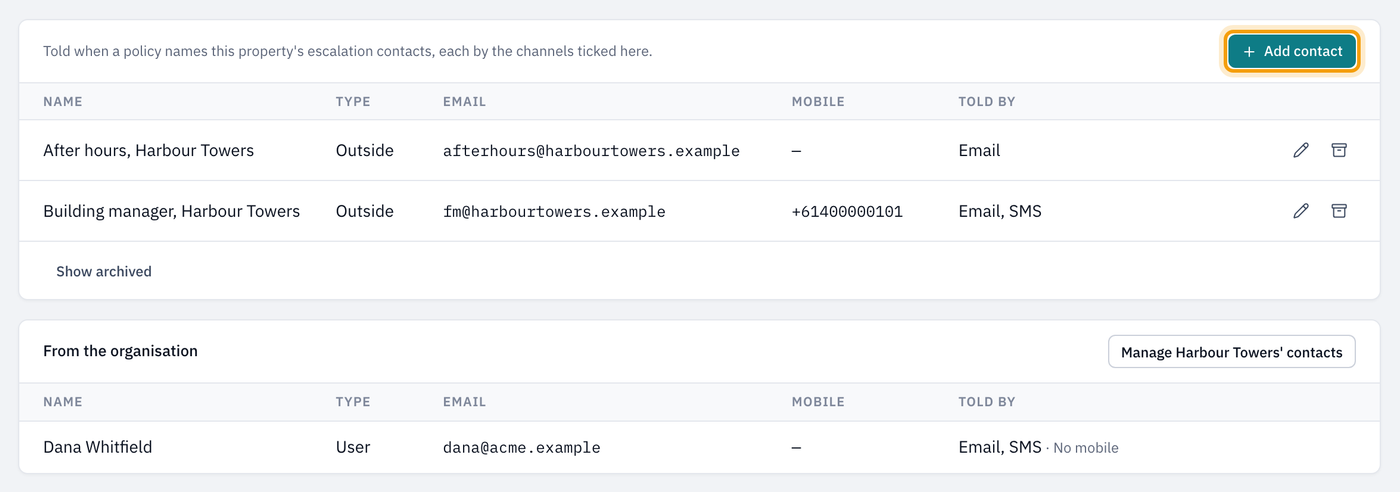The image size is (1400, 492).
Task: Click the User type in Dana's row
Action: click(353, 447)
